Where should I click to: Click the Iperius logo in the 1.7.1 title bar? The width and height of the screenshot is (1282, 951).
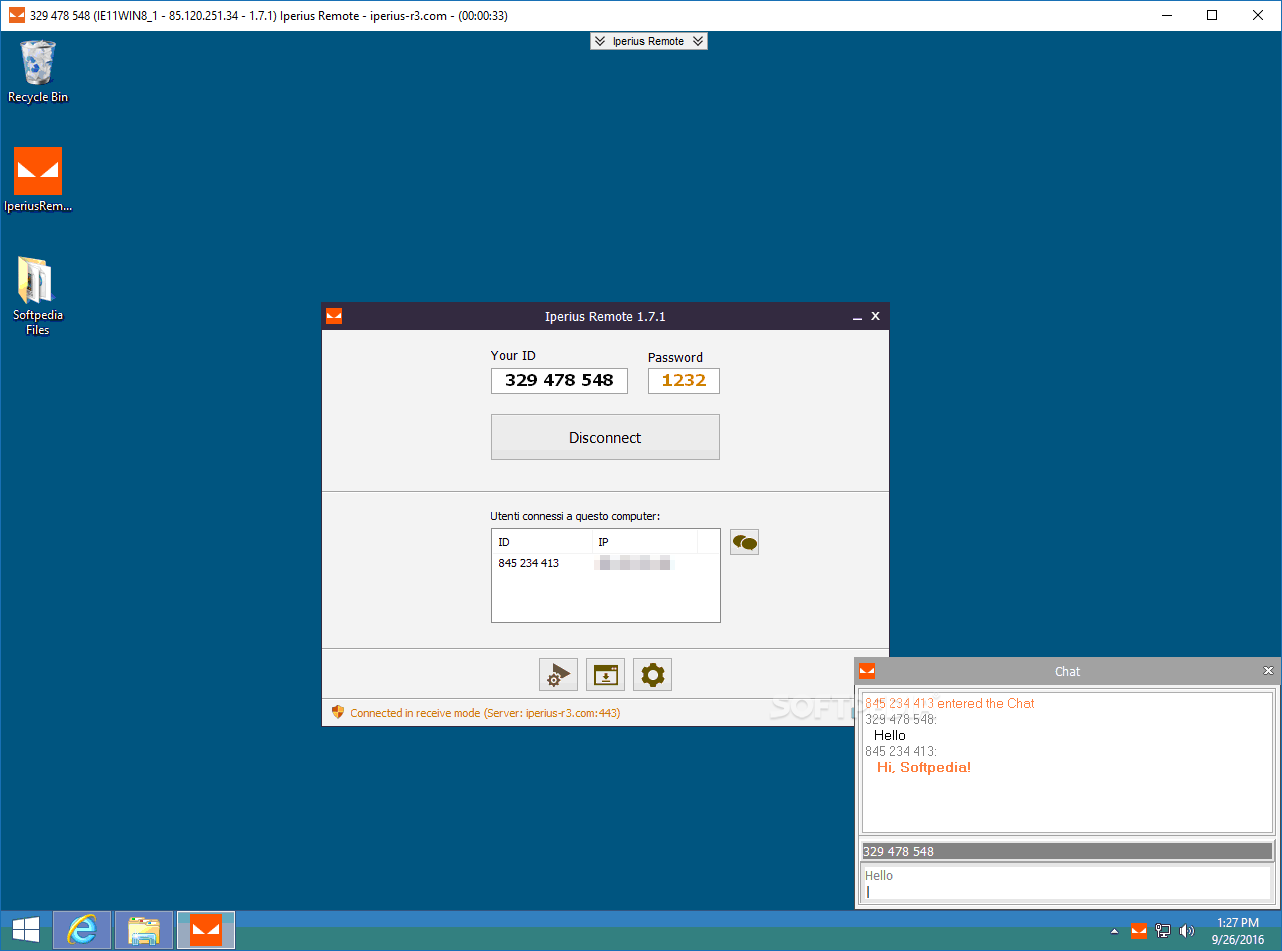tap(334, 316)
